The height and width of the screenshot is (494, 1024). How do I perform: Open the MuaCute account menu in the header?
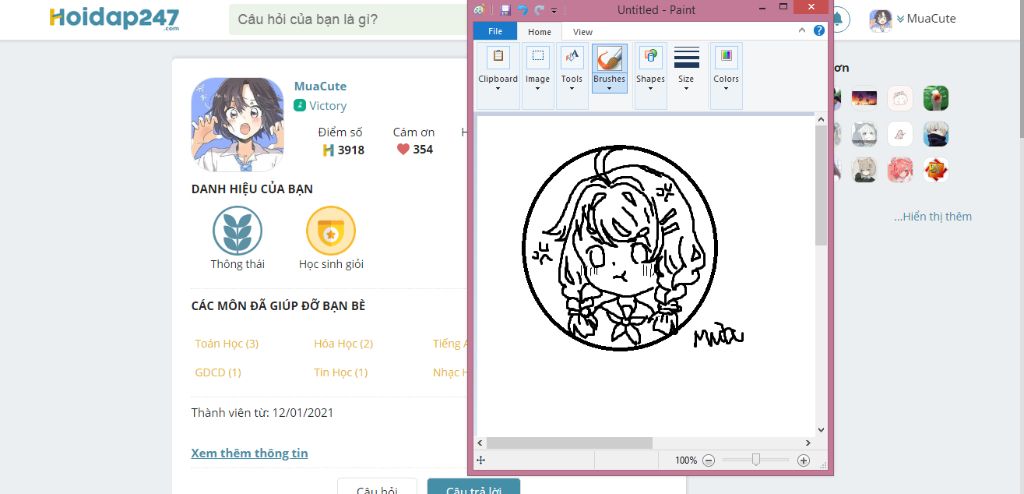(927, 19)
